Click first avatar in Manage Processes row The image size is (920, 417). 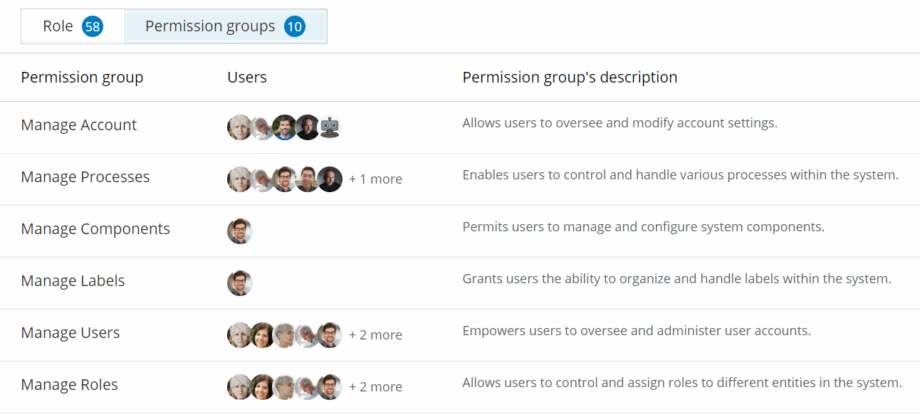(x=239, y=179)
